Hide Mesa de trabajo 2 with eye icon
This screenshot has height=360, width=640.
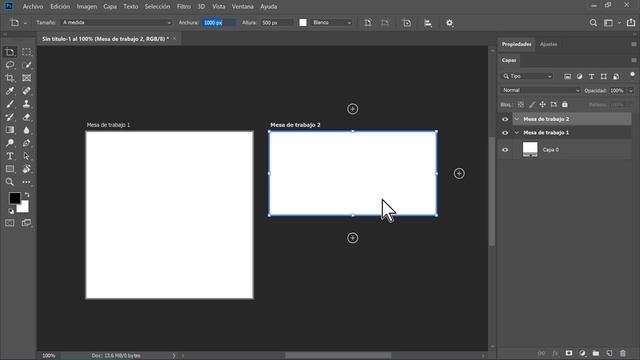(505, 119)
